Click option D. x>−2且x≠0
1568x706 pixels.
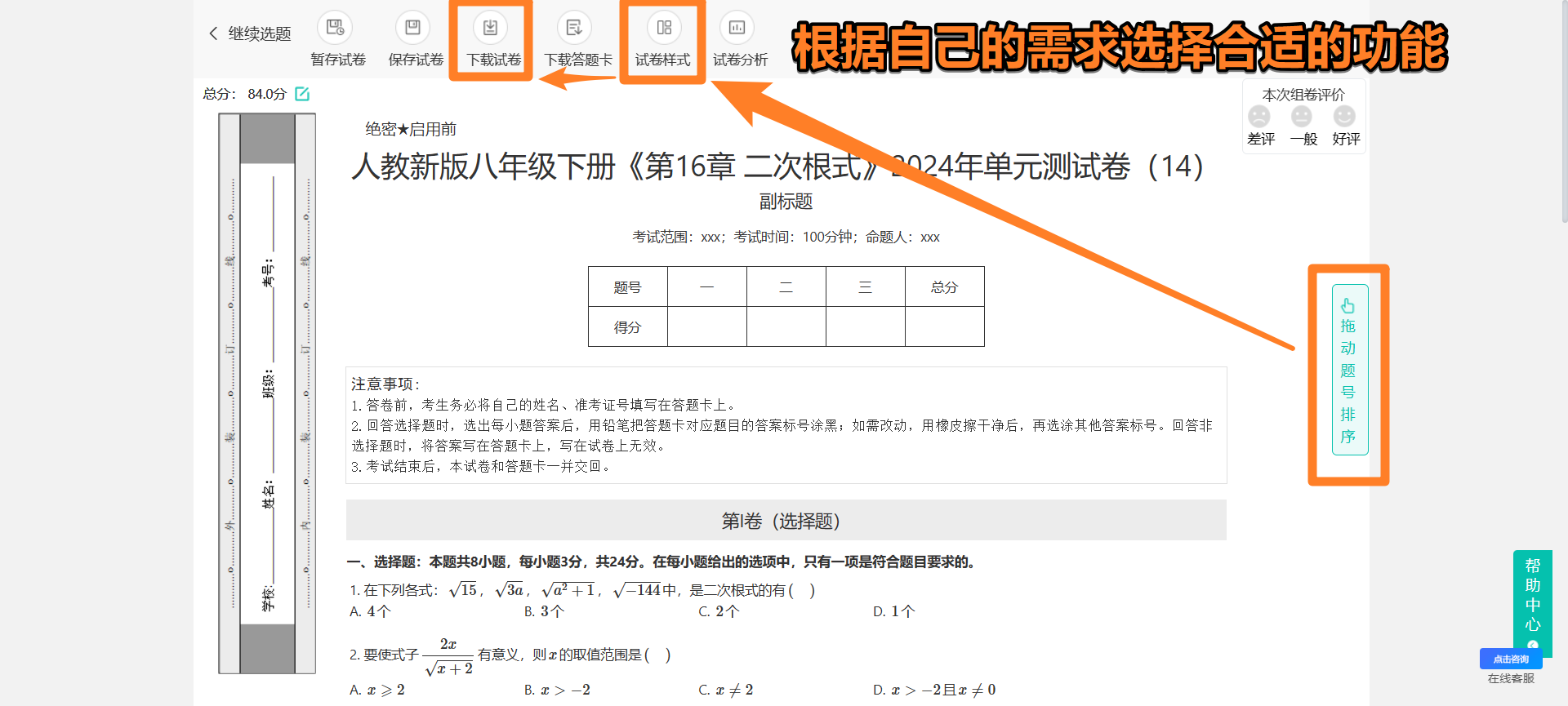coord(934,690)
